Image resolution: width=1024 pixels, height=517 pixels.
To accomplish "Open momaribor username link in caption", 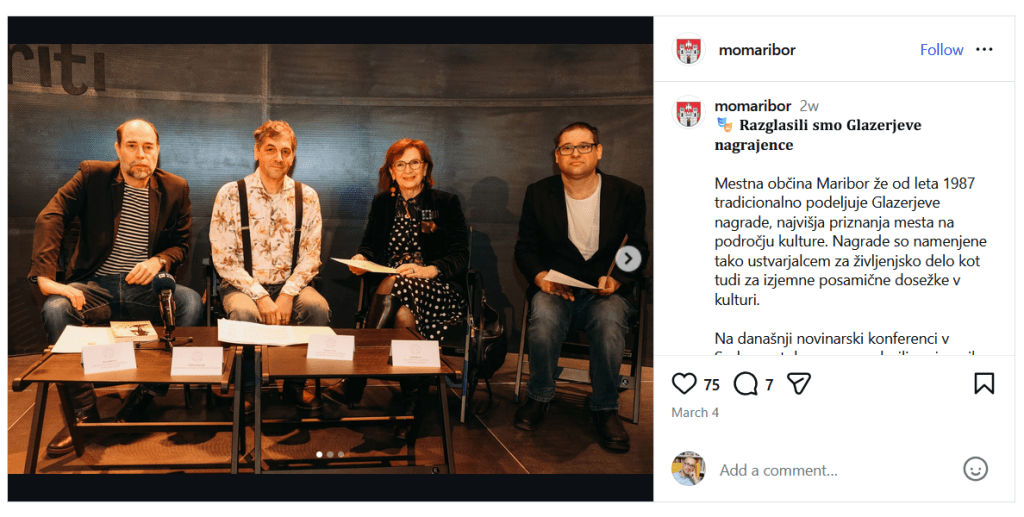I will pyautogui.click(x=752, y=106).
